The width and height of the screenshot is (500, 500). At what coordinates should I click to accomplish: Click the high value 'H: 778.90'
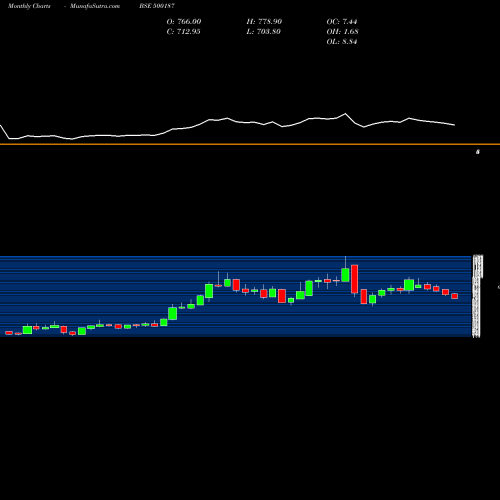pos(264,21)
